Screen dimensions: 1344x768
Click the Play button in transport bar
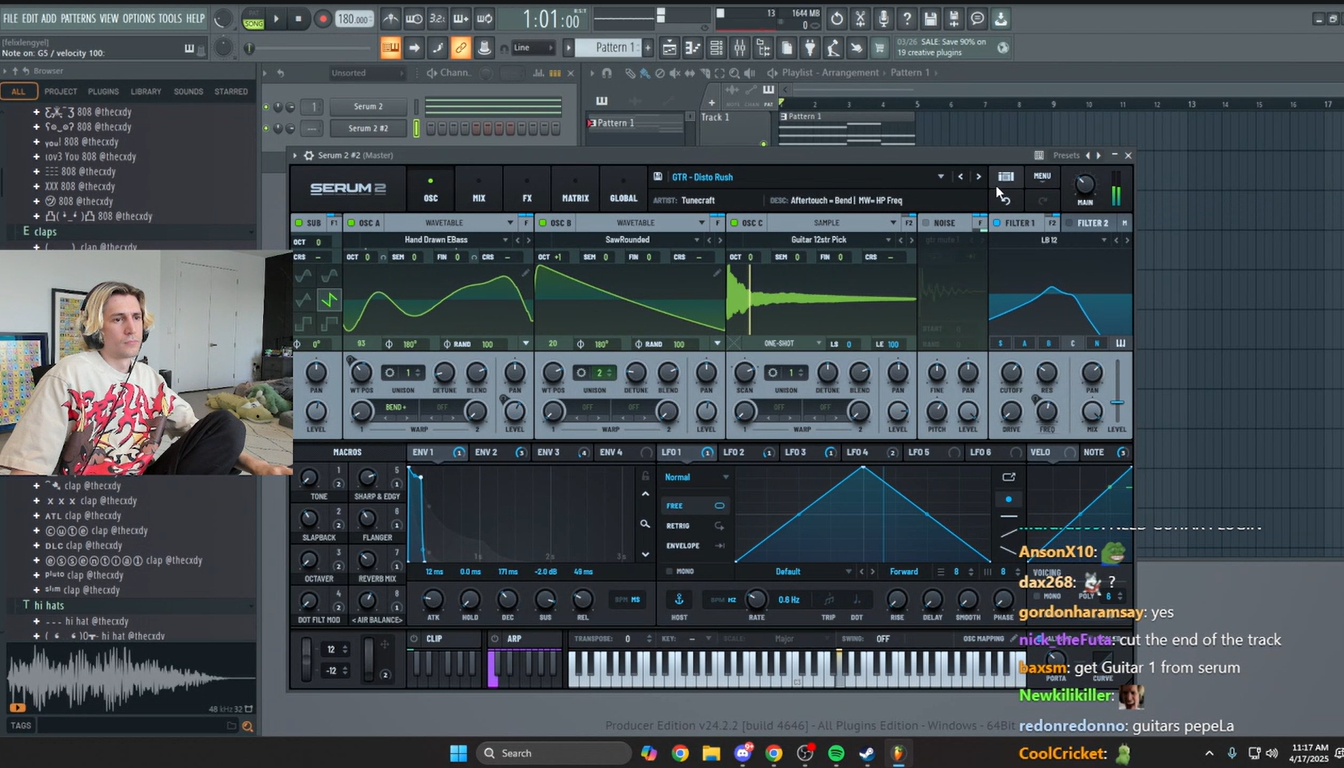(x=276, y=18)
